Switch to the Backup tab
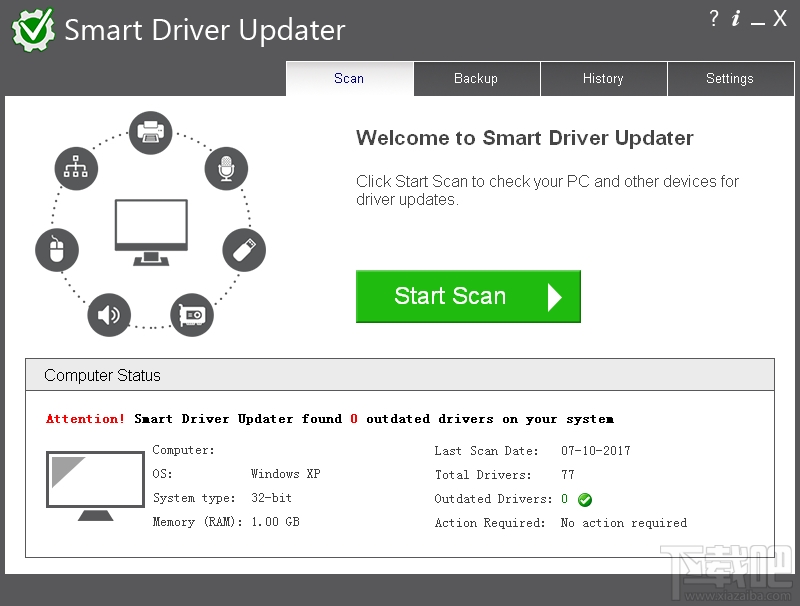 [476, 78]
